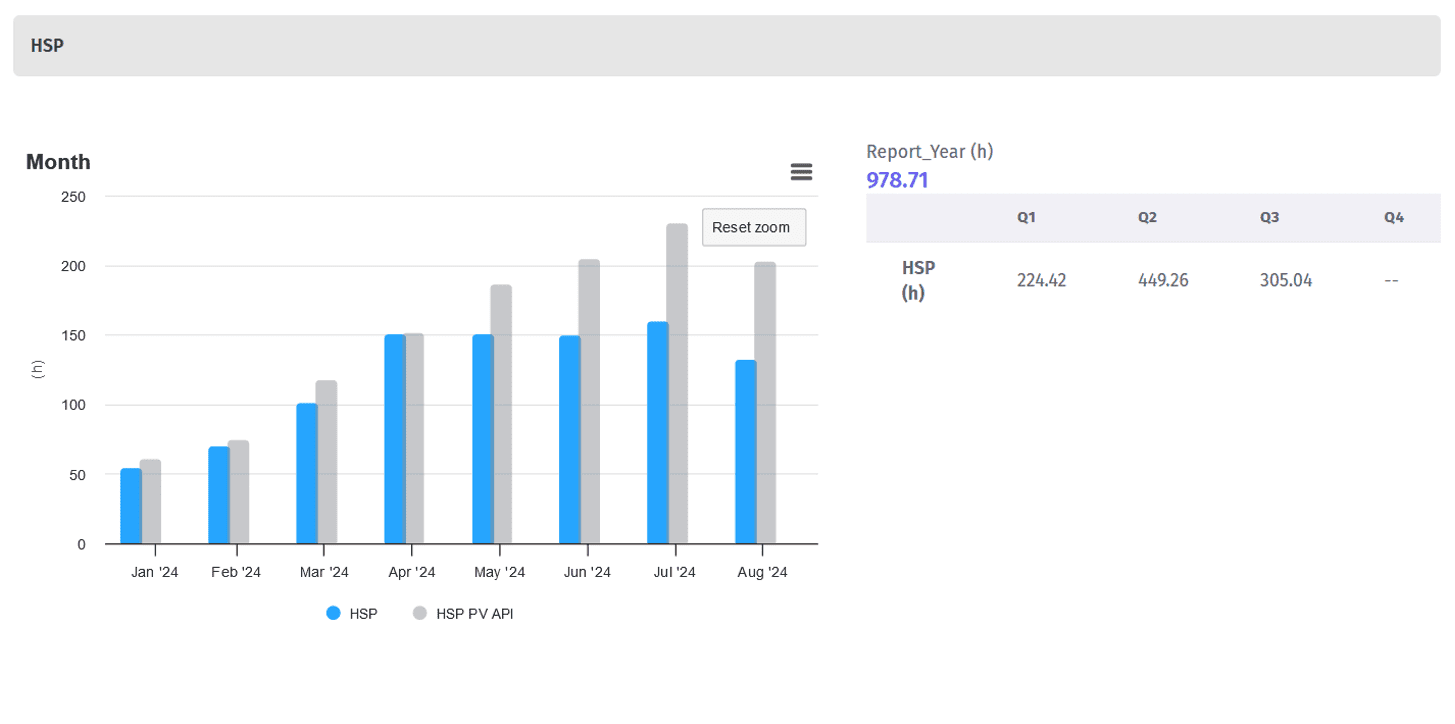
Task: Click the Q1 column header
Action: (x=1026, y=217)
